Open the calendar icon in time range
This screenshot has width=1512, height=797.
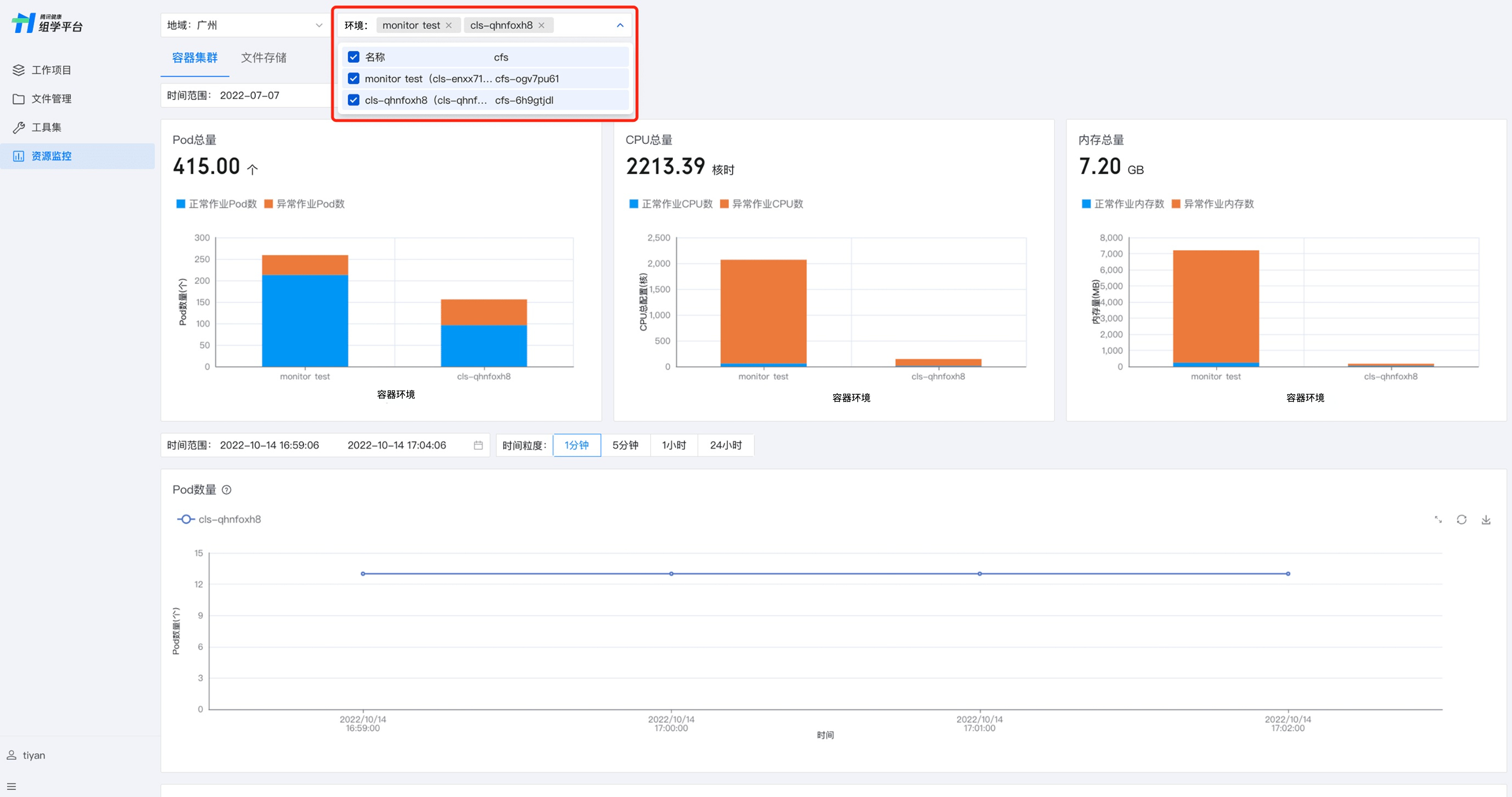coord(478,445)
